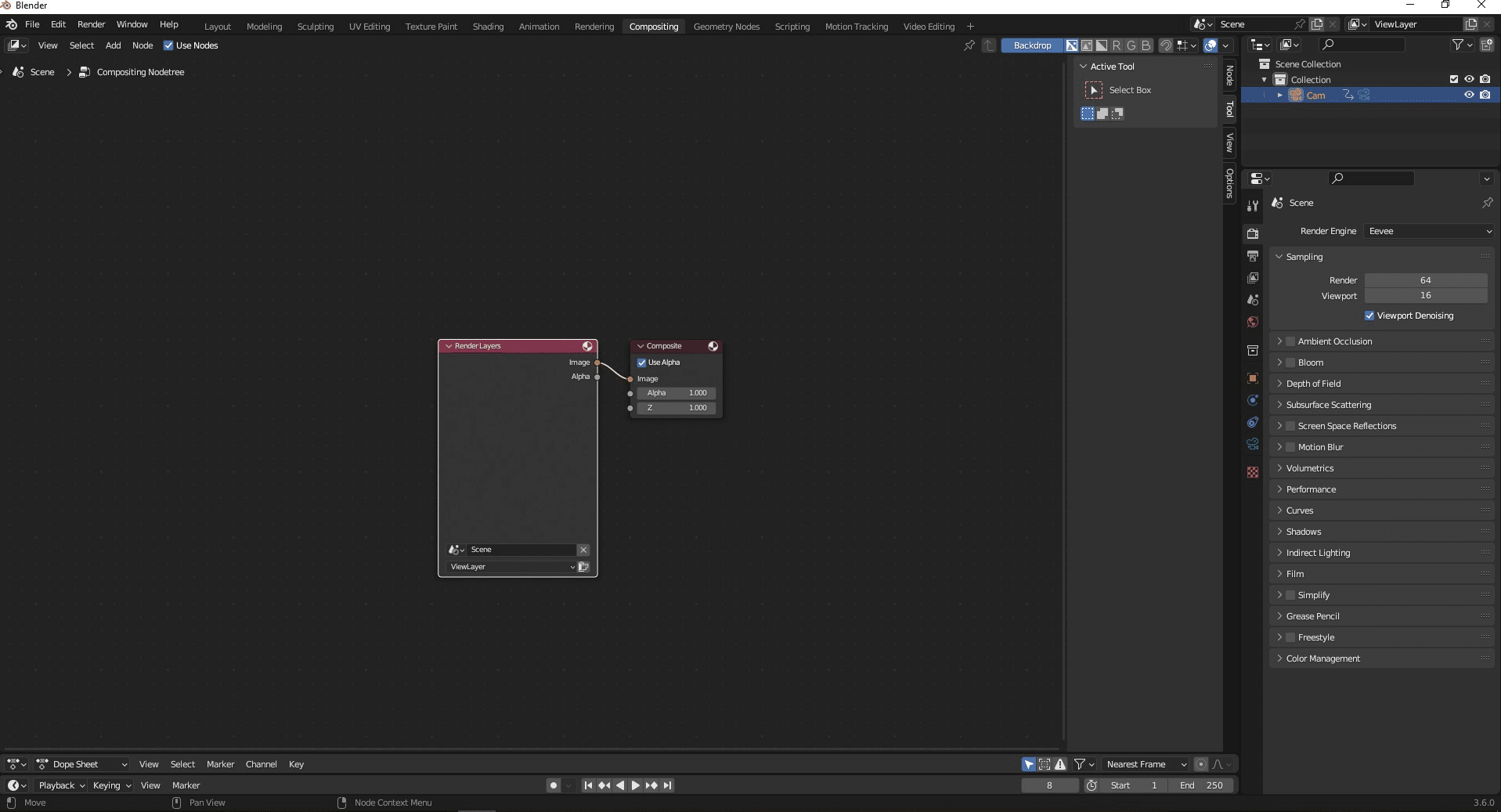Open the Tool settings properties tab
The width and height of the screenshot is (1501, 812).
(1253, 206)
